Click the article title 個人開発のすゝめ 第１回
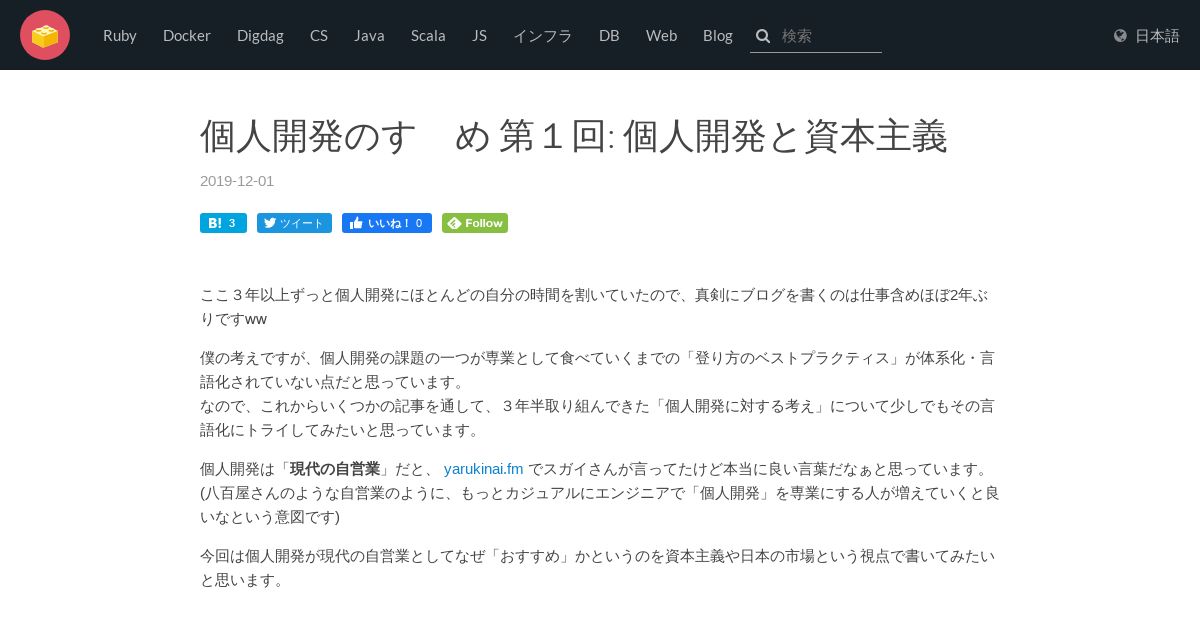1200x630 pixels. tap(573, 137)
